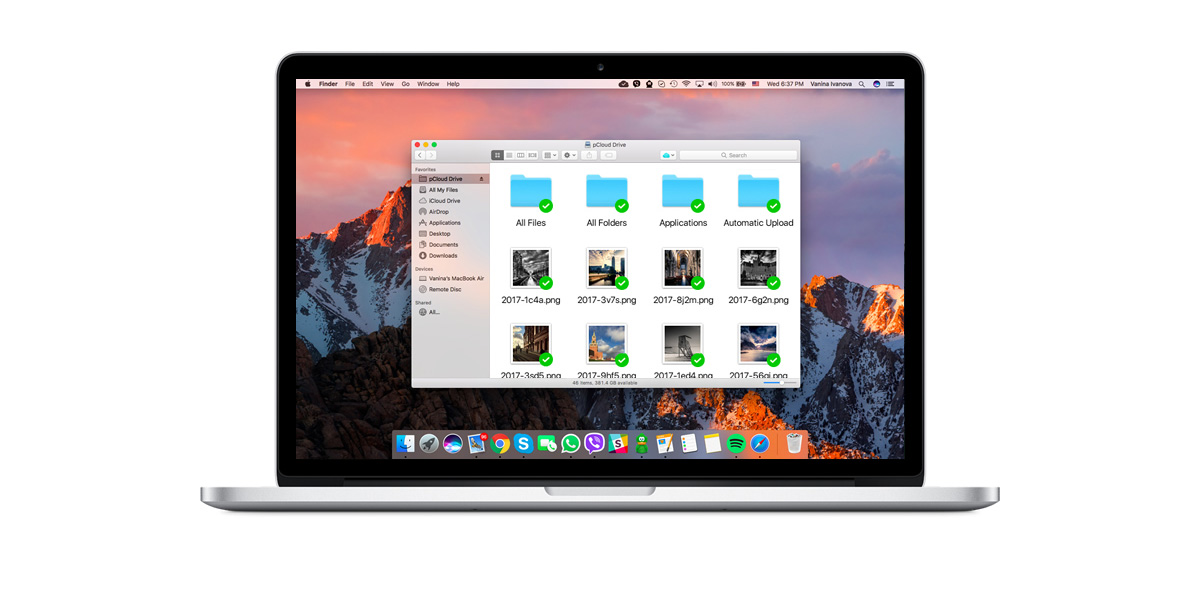
Task: Click the pCloud dropdown in Finder toolbar
Action: point(668,155)
